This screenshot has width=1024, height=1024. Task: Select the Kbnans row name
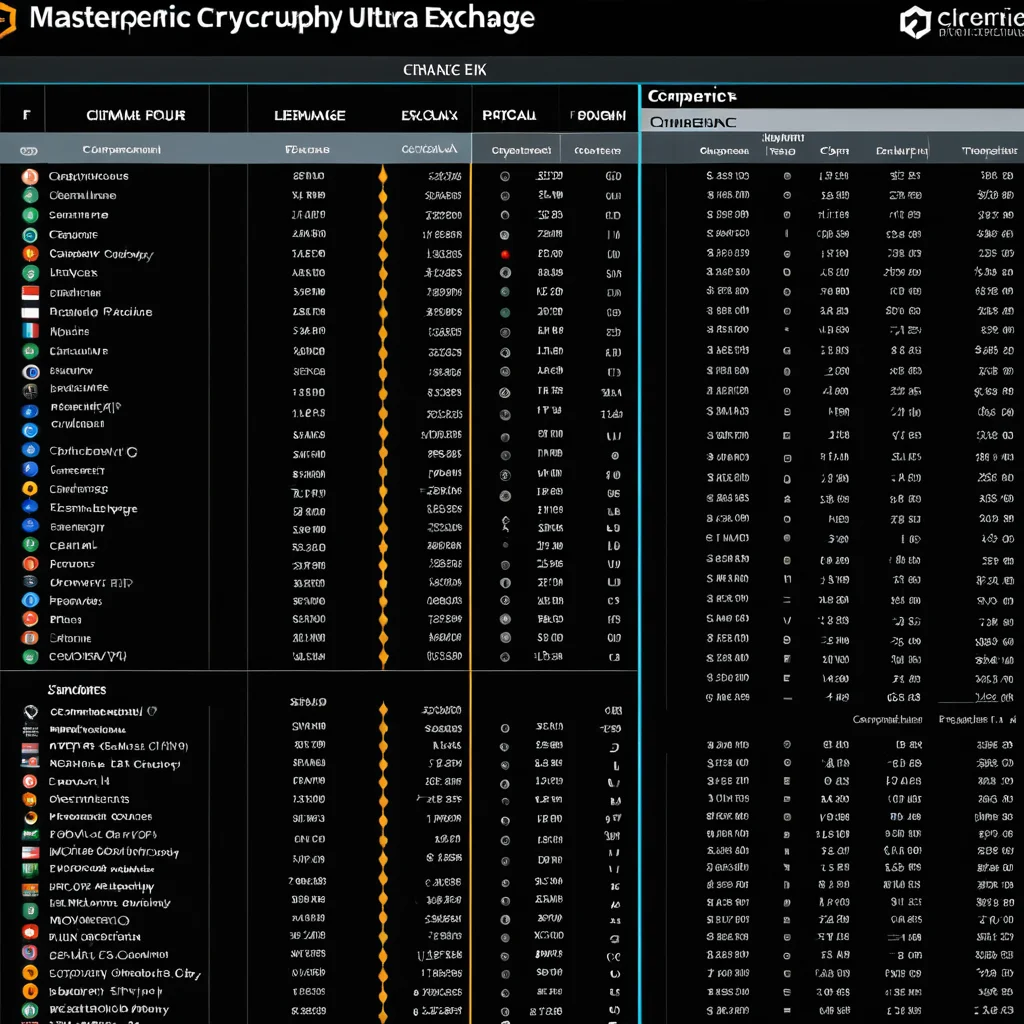[69, 331]
